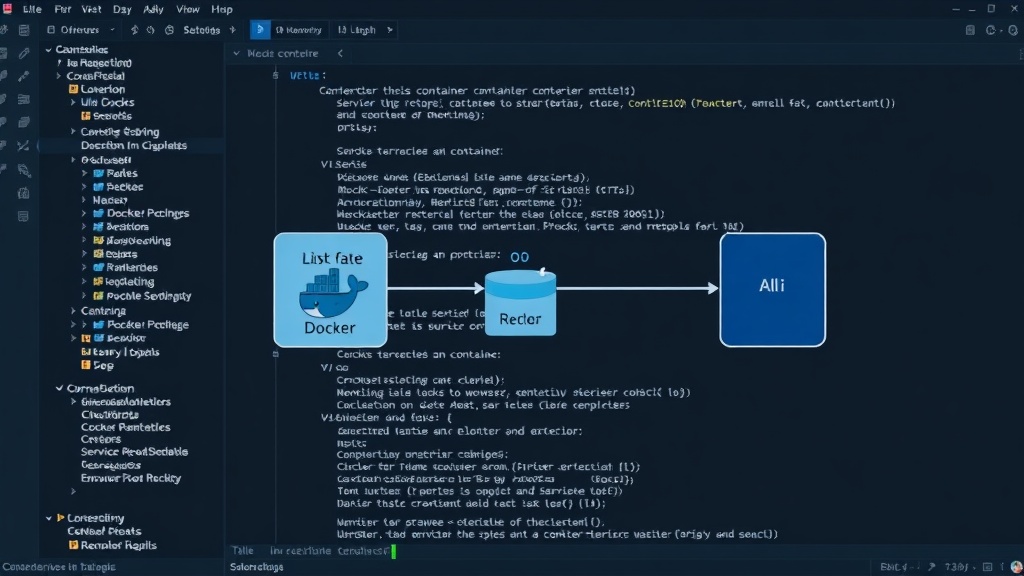Select the tag-shaped sidebar icon
The height and width of the screenshot is (576, 1024).
pos(24,170)
